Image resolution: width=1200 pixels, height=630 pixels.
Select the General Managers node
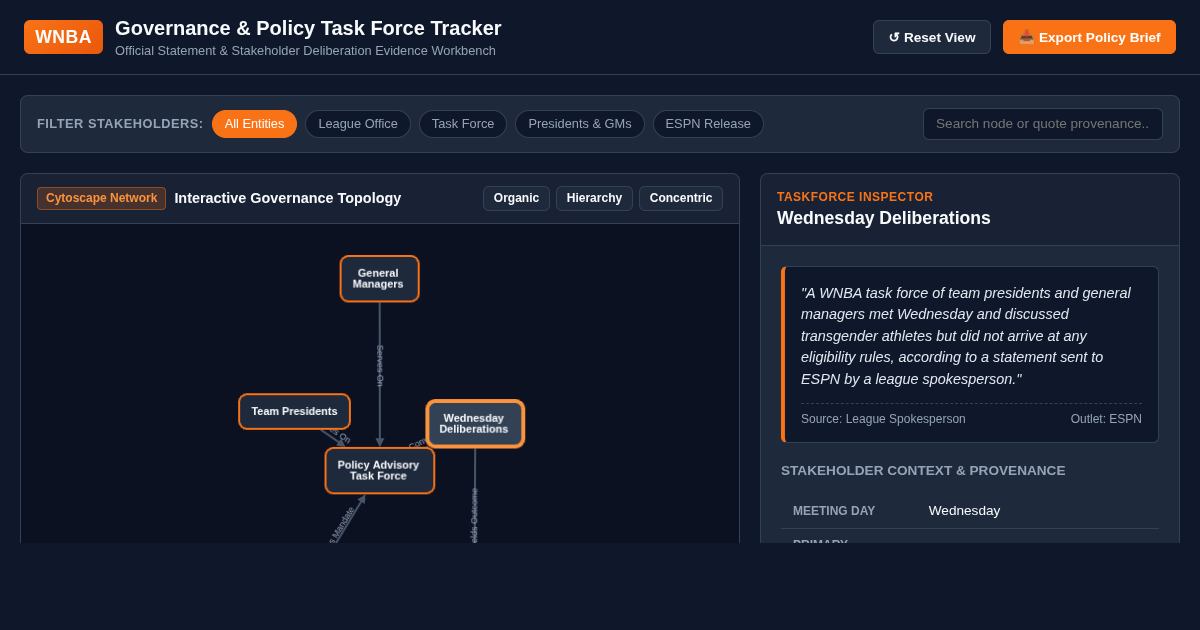point(379,278)
